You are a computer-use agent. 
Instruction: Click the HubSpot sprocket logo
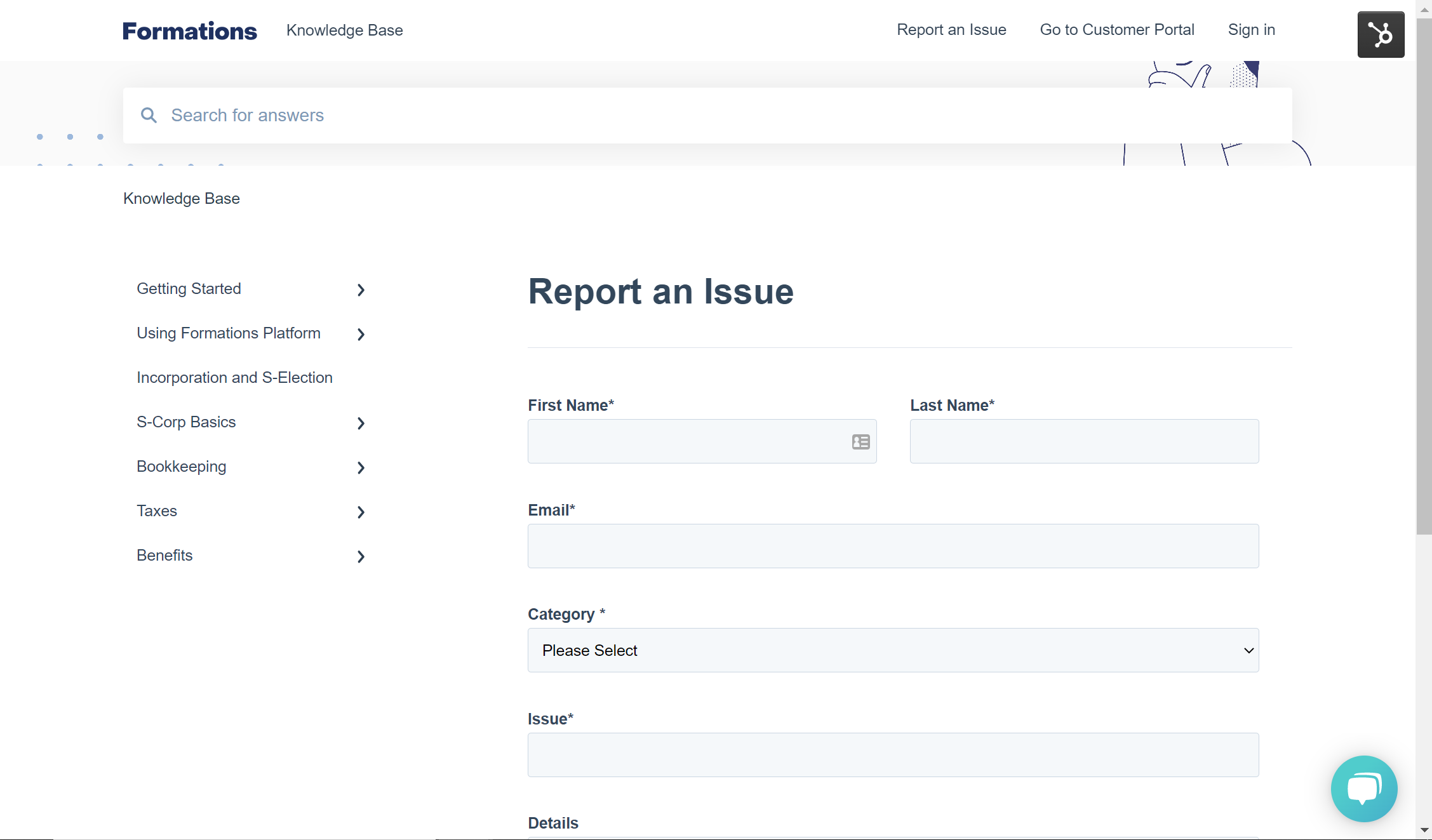tap(1381, 34)
